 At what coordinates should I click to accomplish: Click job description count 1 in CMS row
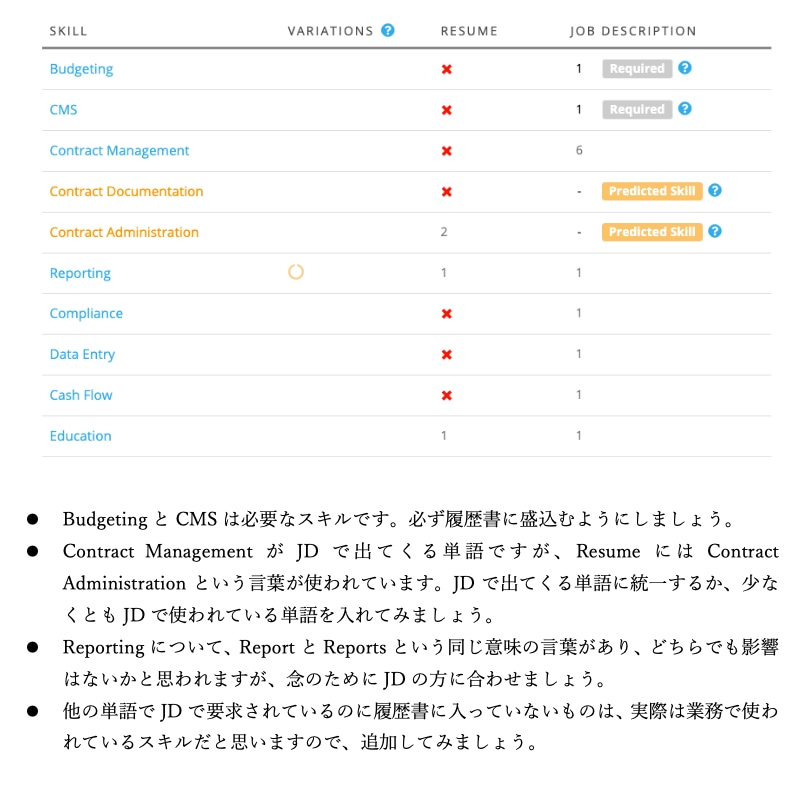tap(579, 109)
